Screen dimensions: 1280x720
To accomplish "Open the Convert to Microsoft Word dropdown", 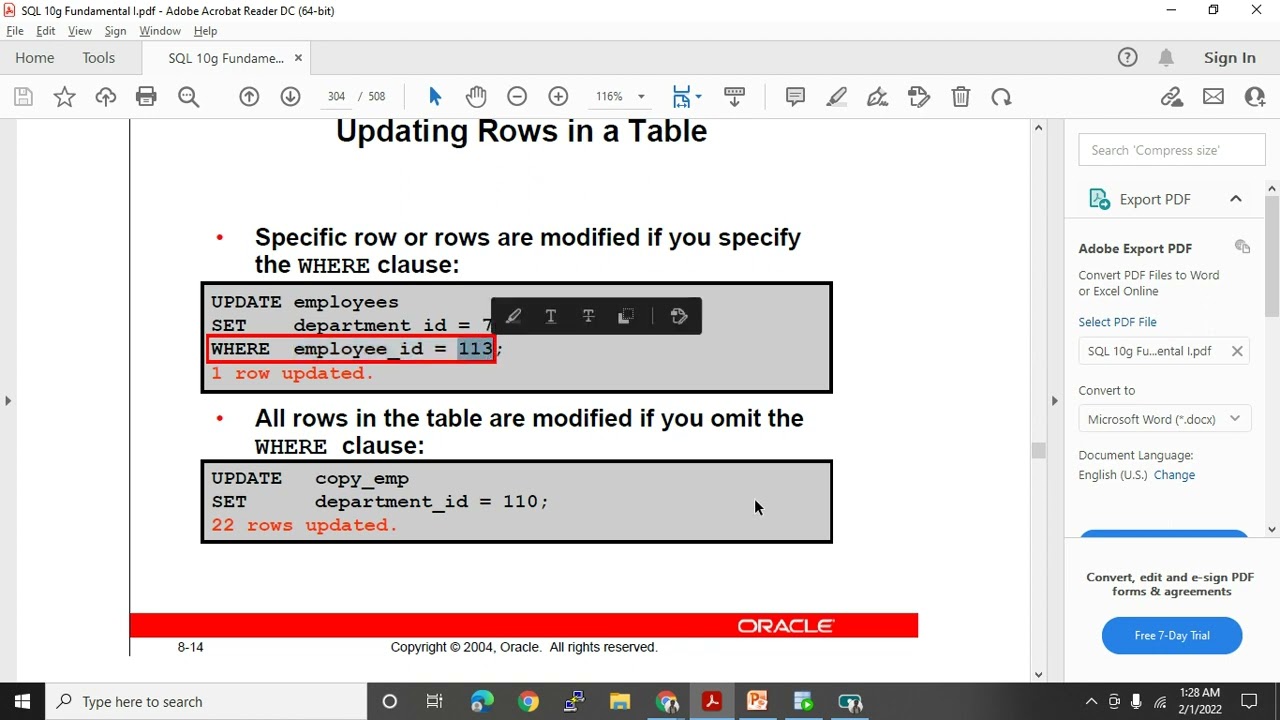I will click(x=1164, y=419).
